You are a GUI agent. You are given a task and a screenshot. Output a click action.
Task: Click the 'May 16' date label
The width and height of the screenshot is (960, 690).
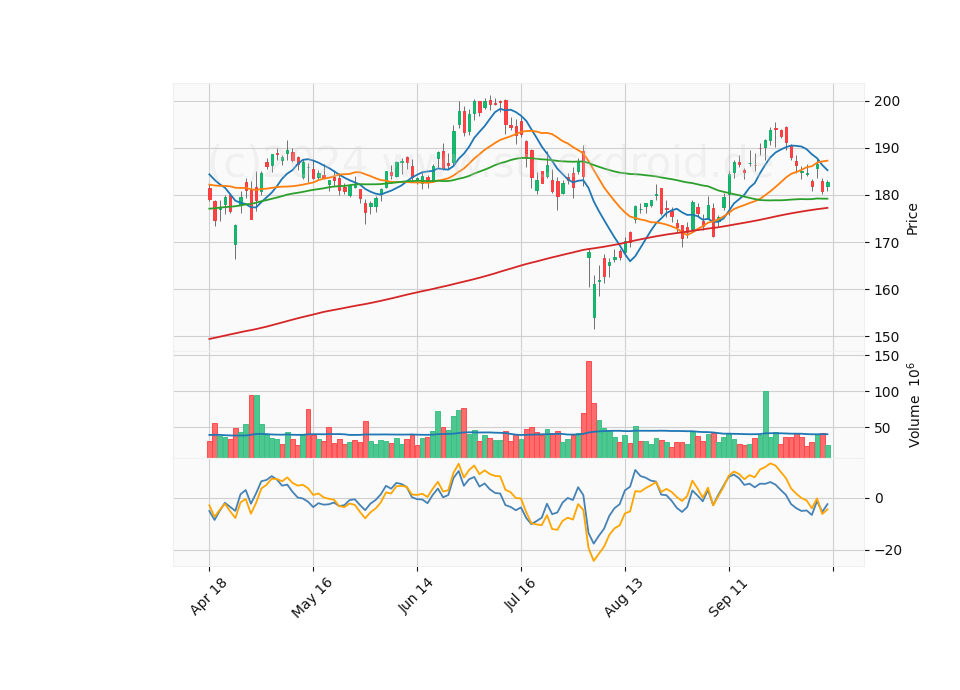pos(312,598)
